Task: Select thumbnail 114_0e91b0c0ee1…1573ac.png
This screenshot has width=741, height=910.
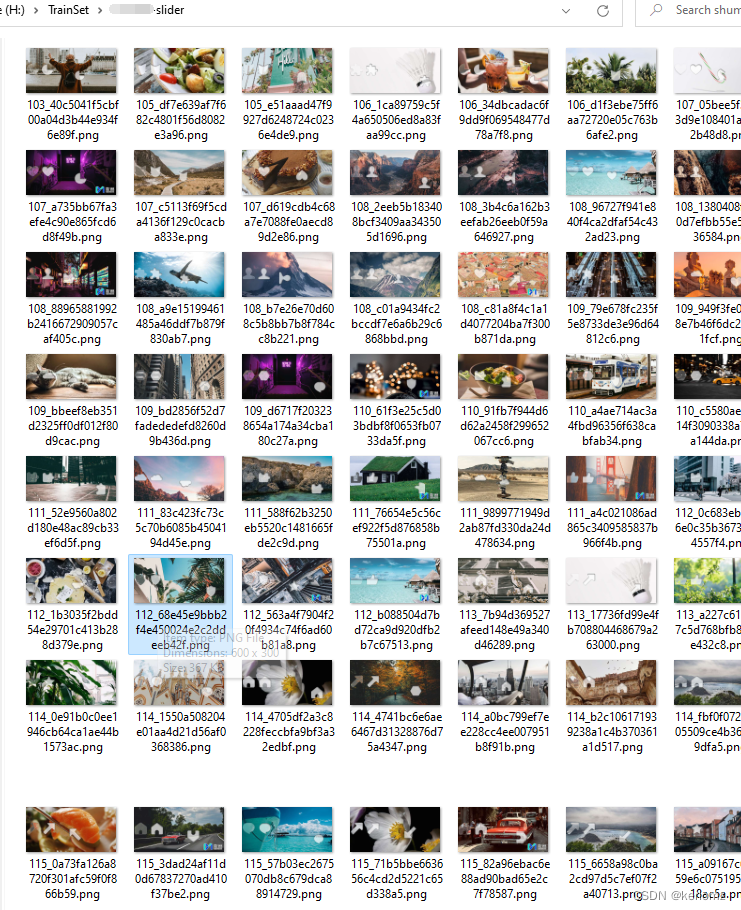Action: point(71,682)
